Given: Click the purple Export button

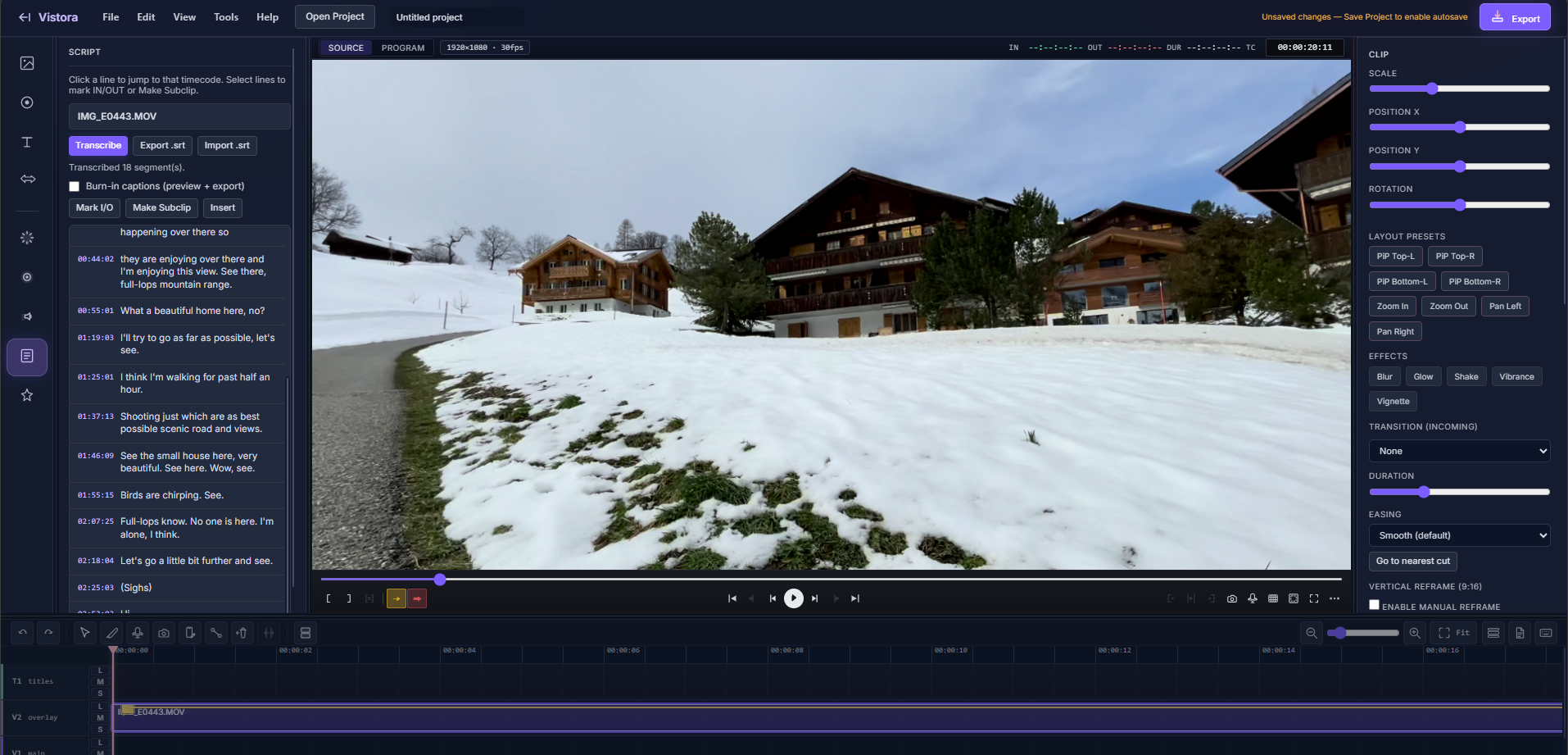Looking at the screenshot, I should (x=1515, y=17).
